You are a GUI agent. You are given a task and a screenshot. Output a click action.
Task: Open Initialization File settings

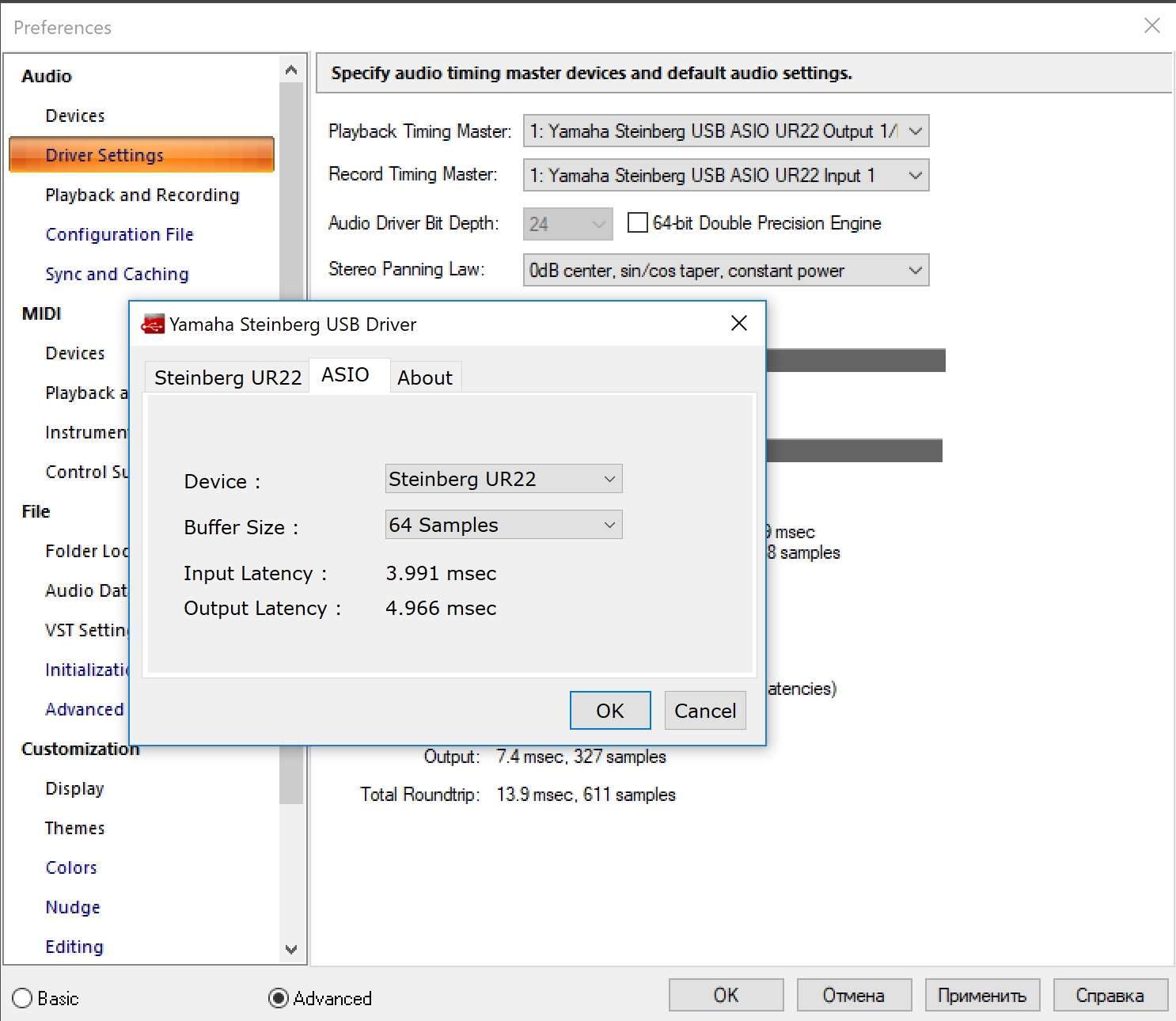point(86,670)
